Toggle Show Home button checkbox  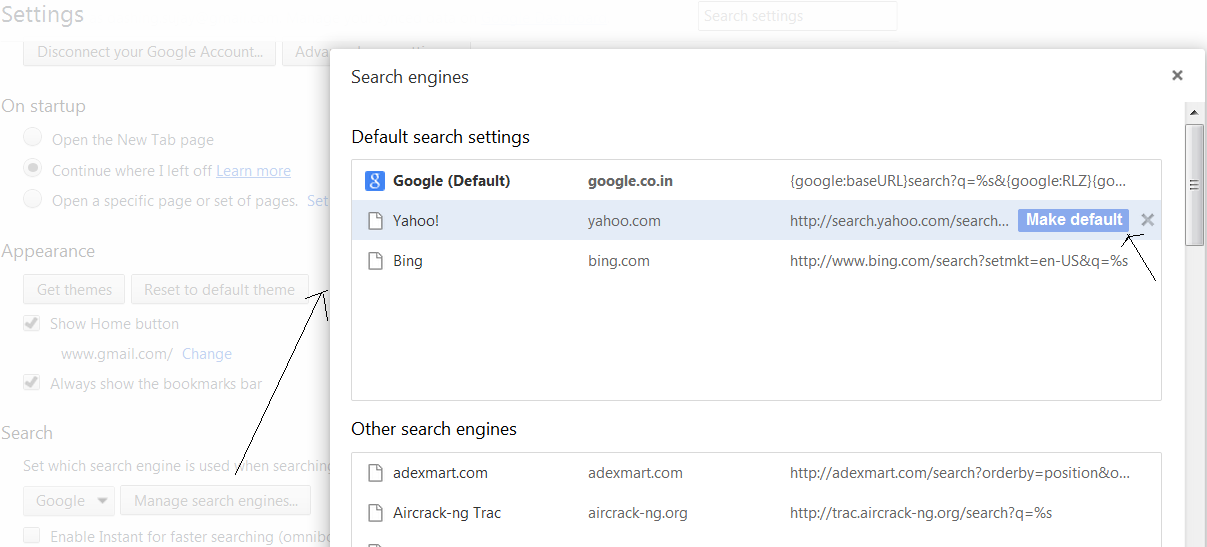pyautogui.click(x=32, y=323)
